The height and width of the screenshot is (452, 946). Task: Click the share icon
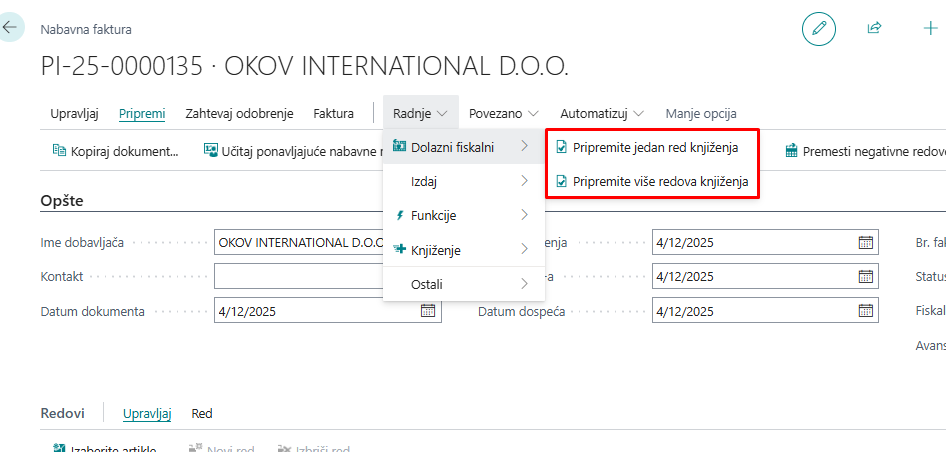tap(874, 29)
